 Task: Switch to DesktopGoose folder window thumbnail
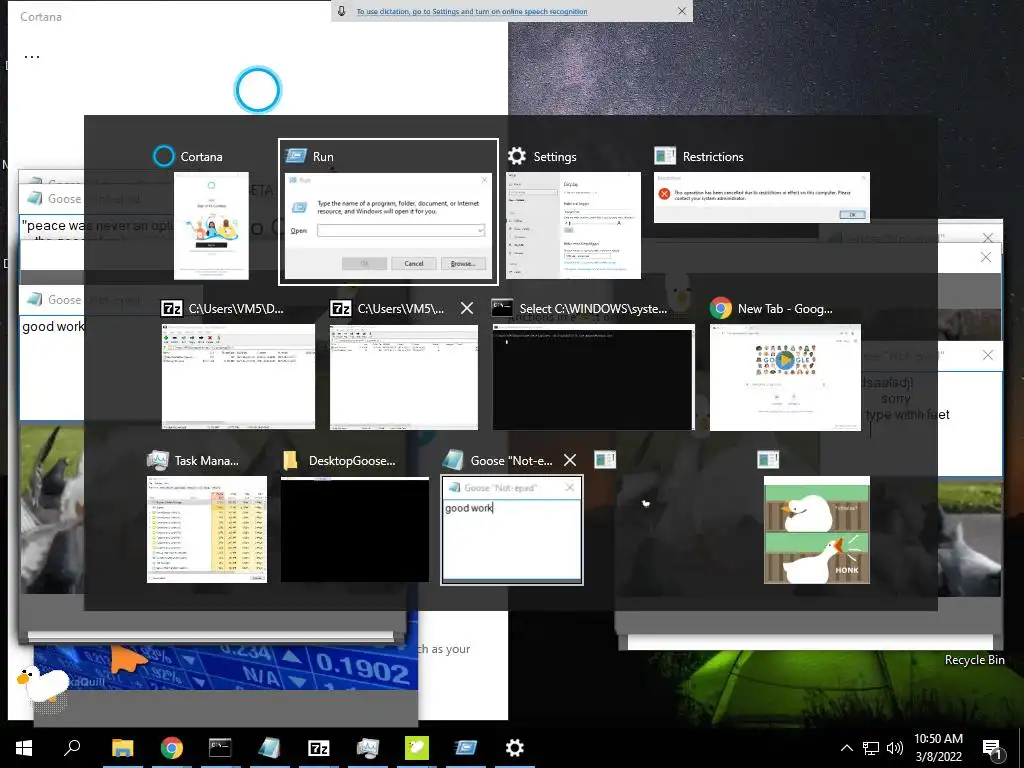[355, 529]
